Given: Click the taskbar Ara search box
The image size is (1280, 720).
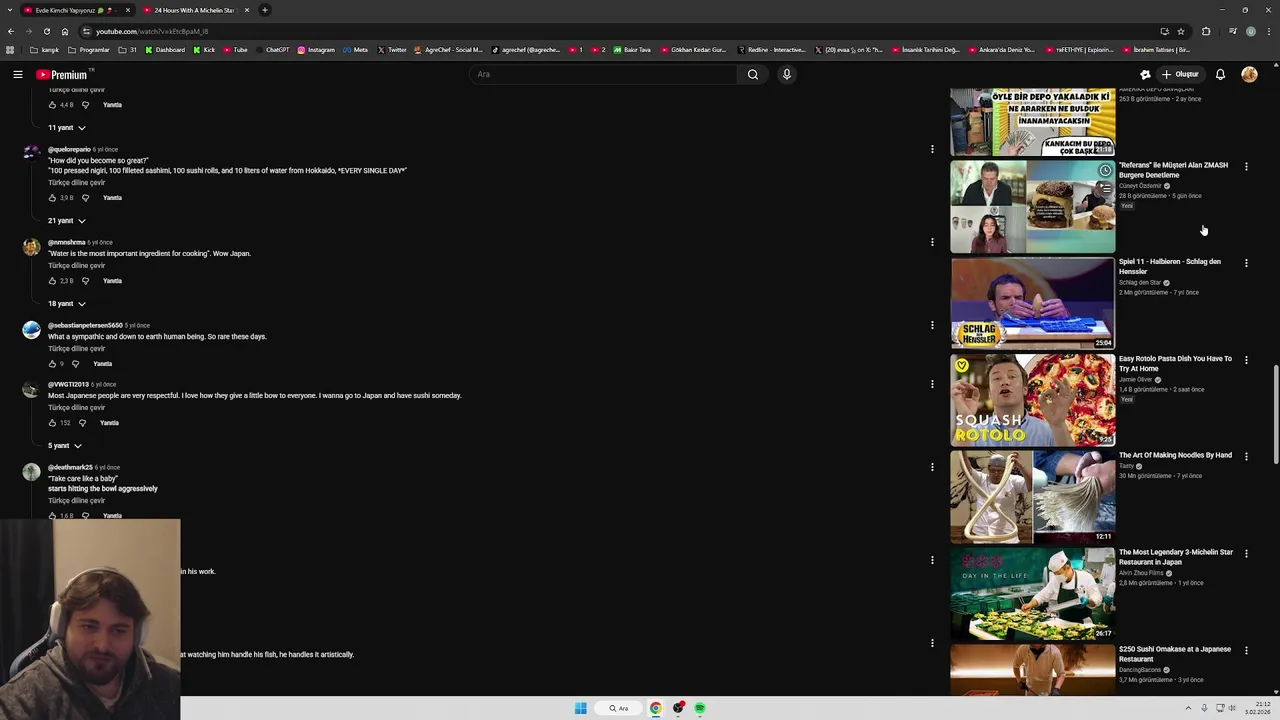Looking at the screenshot, I should (x=619, y=708).
